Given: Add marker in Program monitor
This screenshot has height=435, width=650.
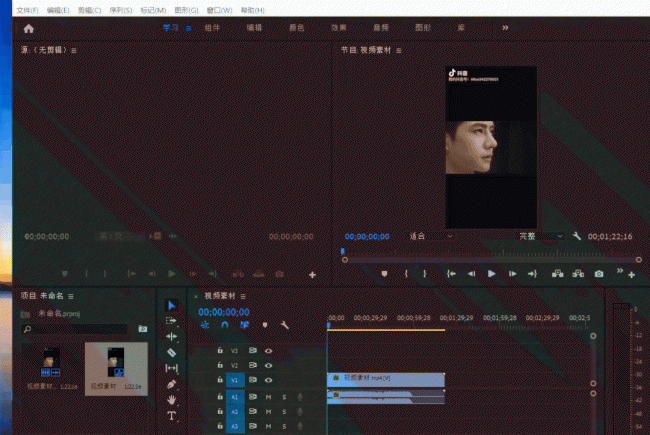Looking at the screenshot, I should pyautogui.click(x=384, y=274).
